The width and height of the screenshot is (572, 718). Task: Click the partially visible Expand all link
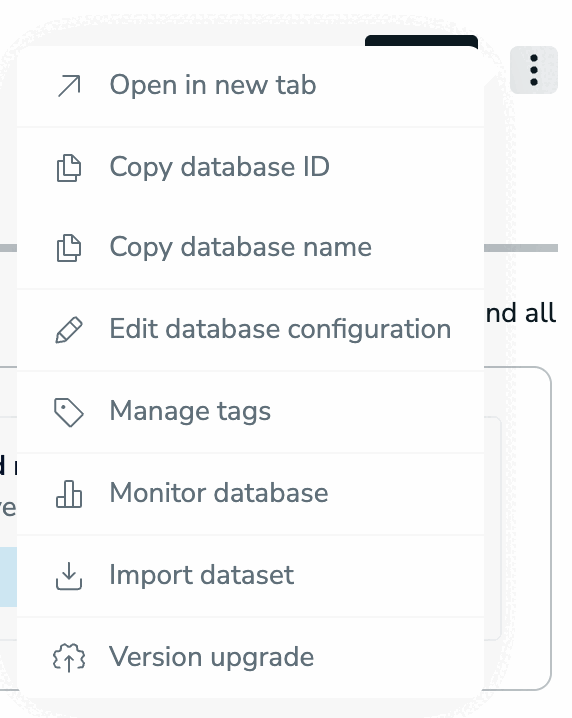tap(521, 313)
